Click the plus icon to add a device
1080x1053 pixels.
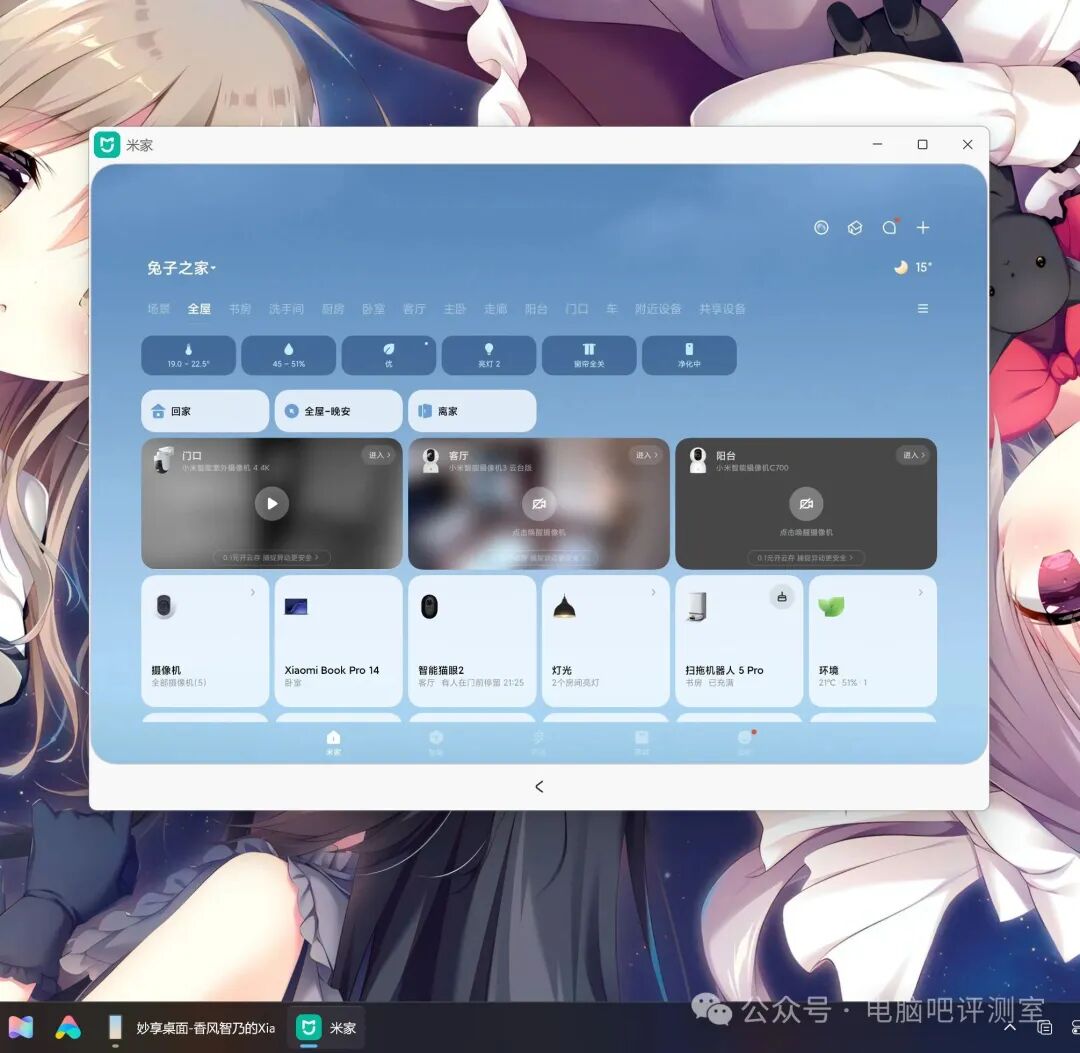[922, 228]
